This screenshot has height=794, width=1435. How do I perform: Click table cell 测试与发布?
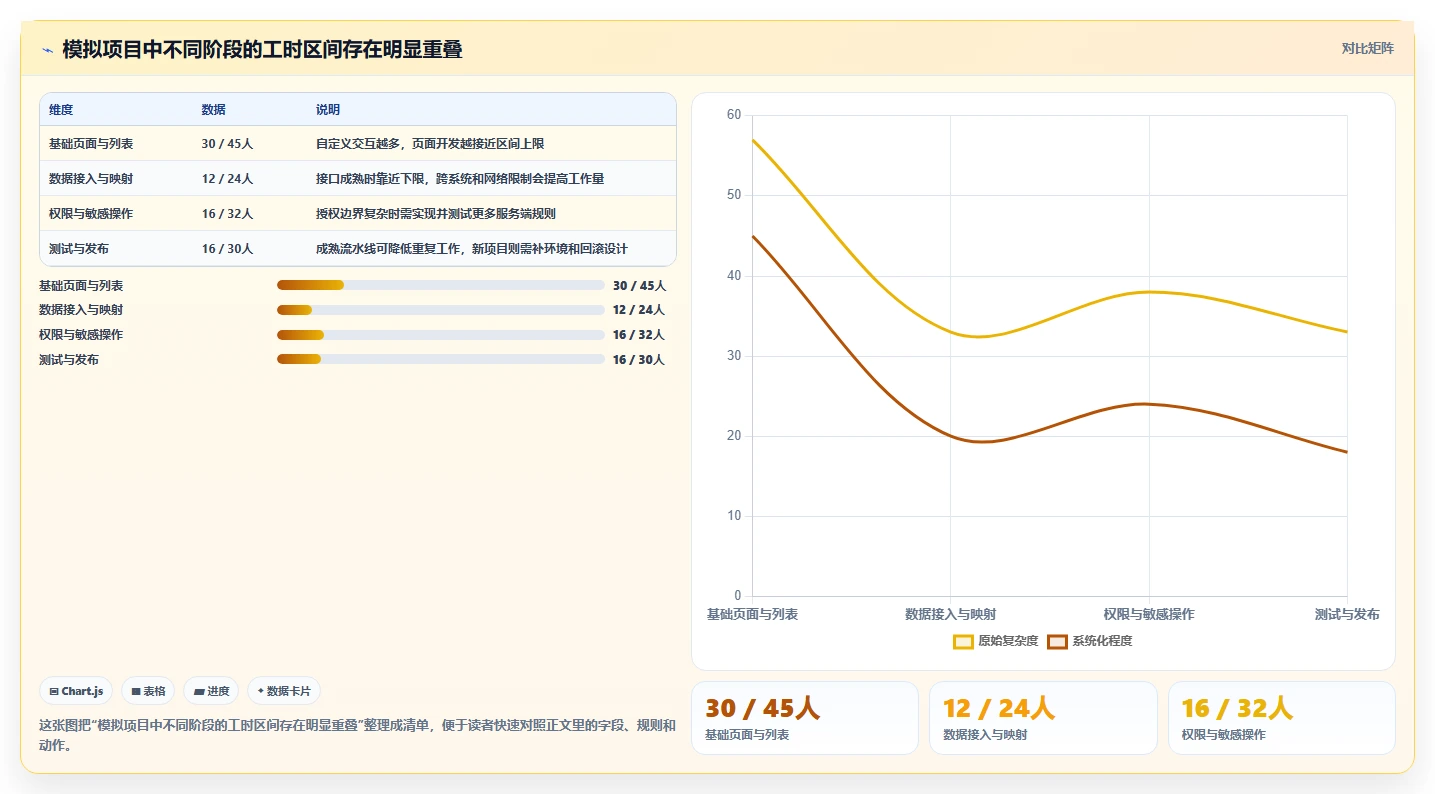pyautogui.click(x=79, y=249)
